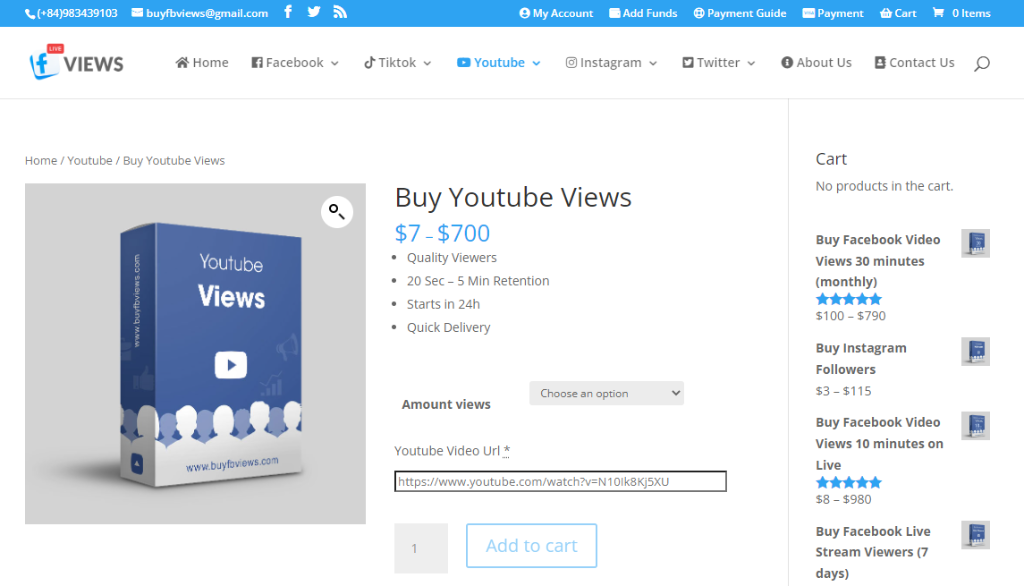The image size is (1024, 586).
Task: Click Home in the breadcrumb
Action: coord(41,161)
